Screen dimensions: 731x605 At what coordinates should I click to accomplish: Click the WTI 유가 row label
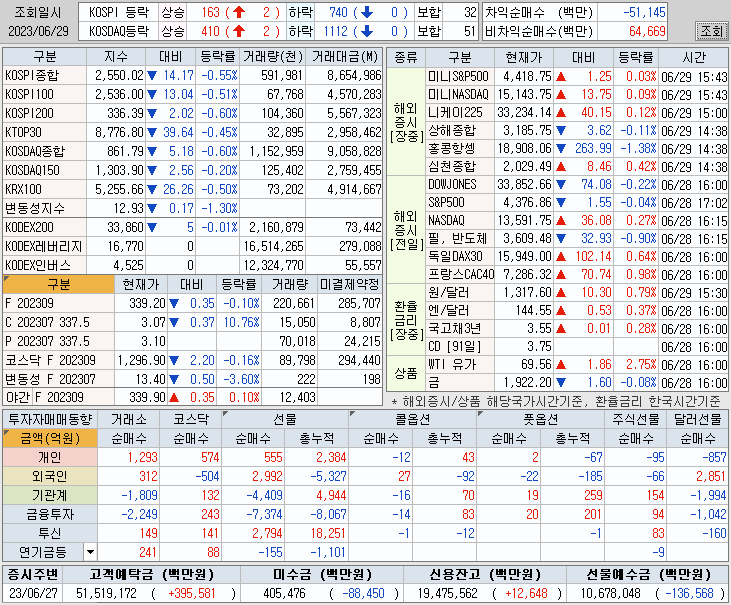(460, 364)
